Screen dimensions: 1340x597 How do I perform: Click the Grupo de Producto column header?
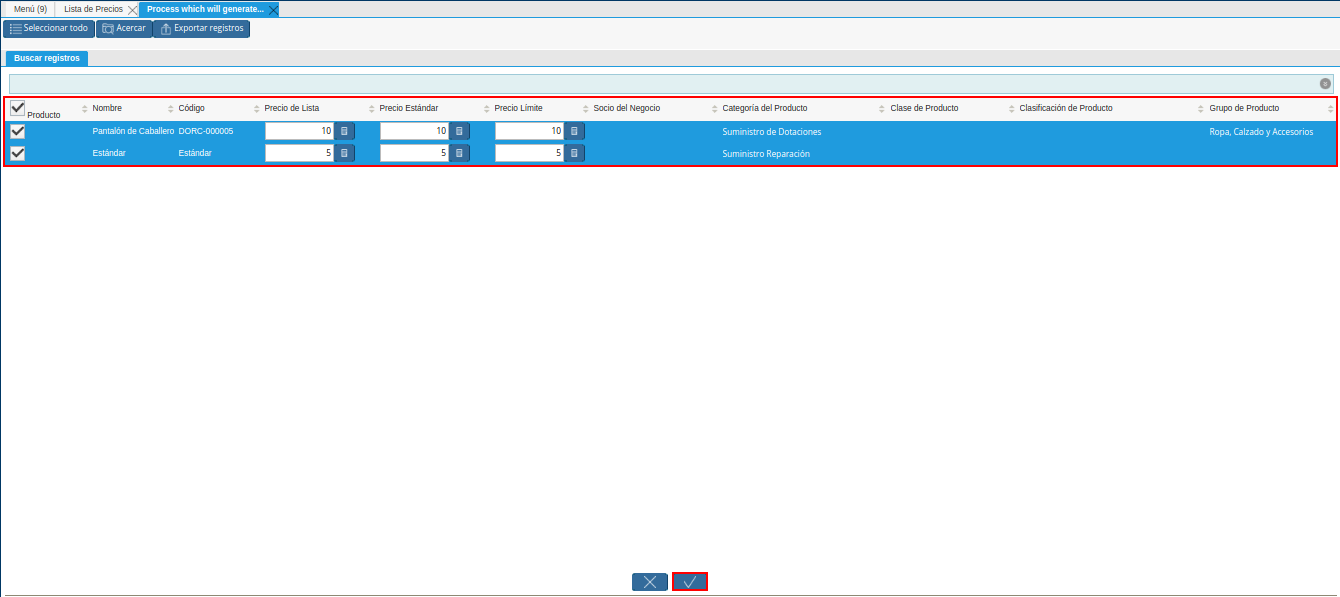(1244, 108)
